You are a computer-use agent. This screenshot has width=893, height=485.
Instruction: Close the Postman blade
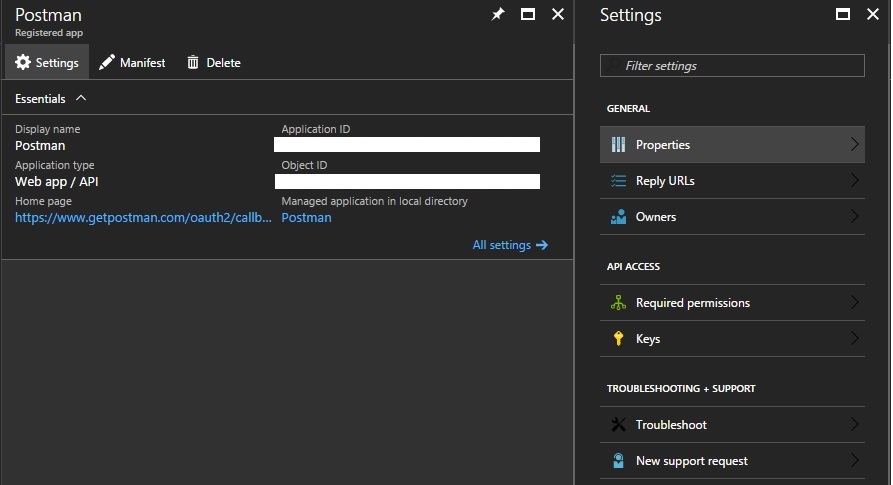tap(558, 14)
